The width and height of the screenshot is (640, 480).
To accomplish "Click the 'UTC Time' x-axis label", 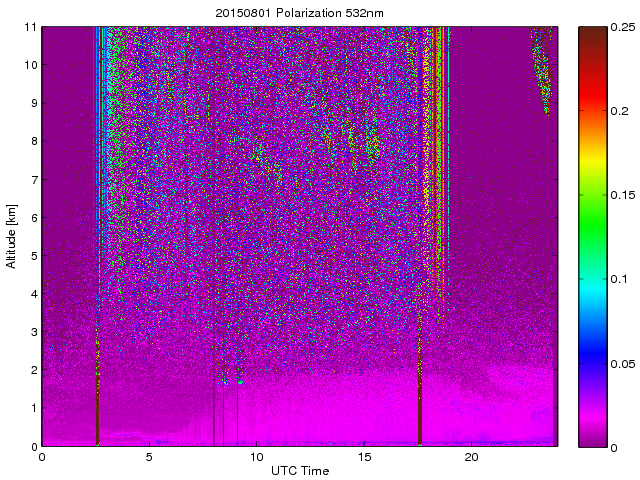I will tap(299, 470).
